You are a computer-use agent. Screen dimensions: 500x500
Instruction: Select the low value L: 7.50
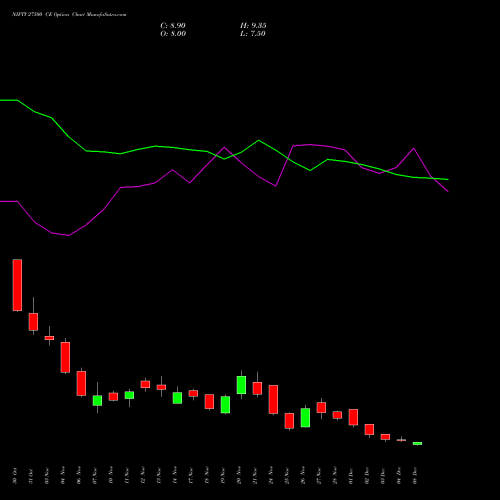253,34
